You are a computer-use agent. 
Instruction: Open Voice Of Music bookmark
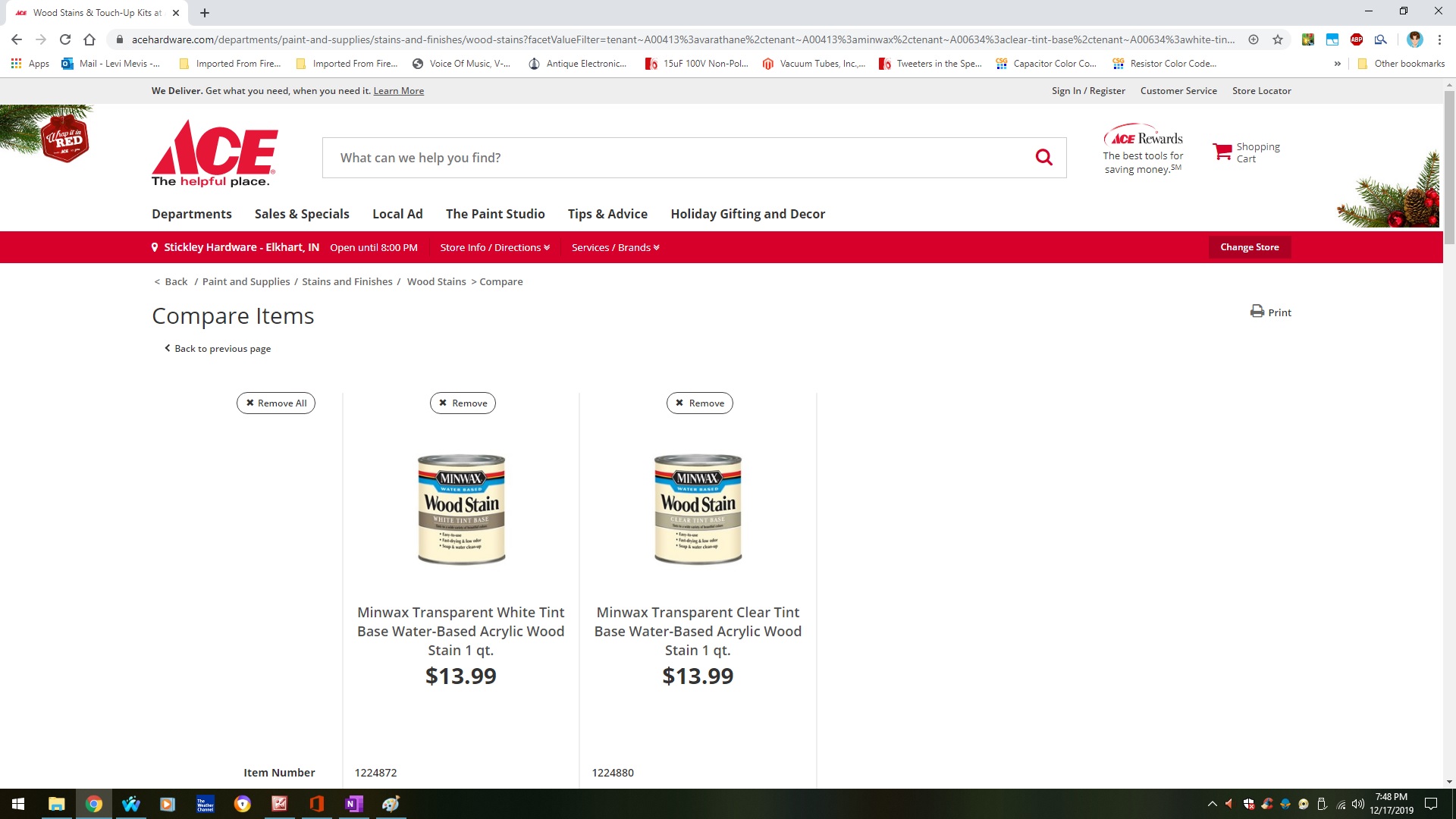click(461, 64)
